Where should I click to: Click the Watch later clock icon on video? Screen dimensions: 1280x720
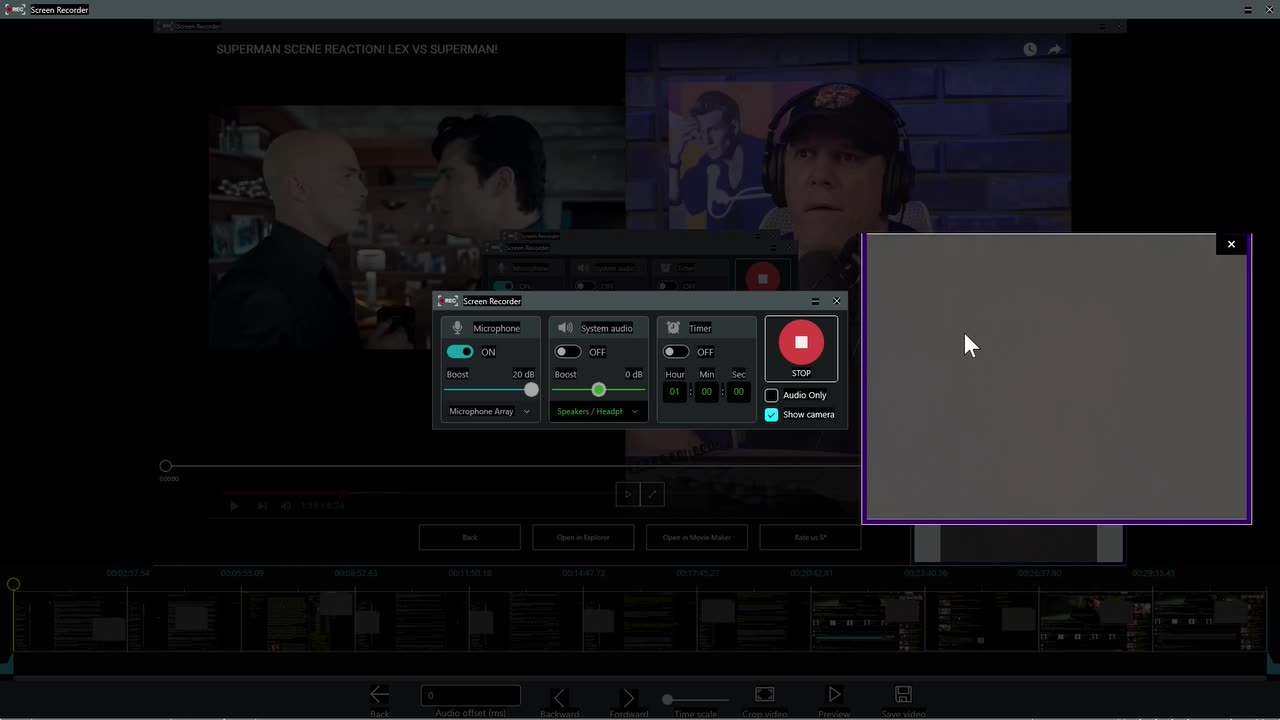(1030, 49)
